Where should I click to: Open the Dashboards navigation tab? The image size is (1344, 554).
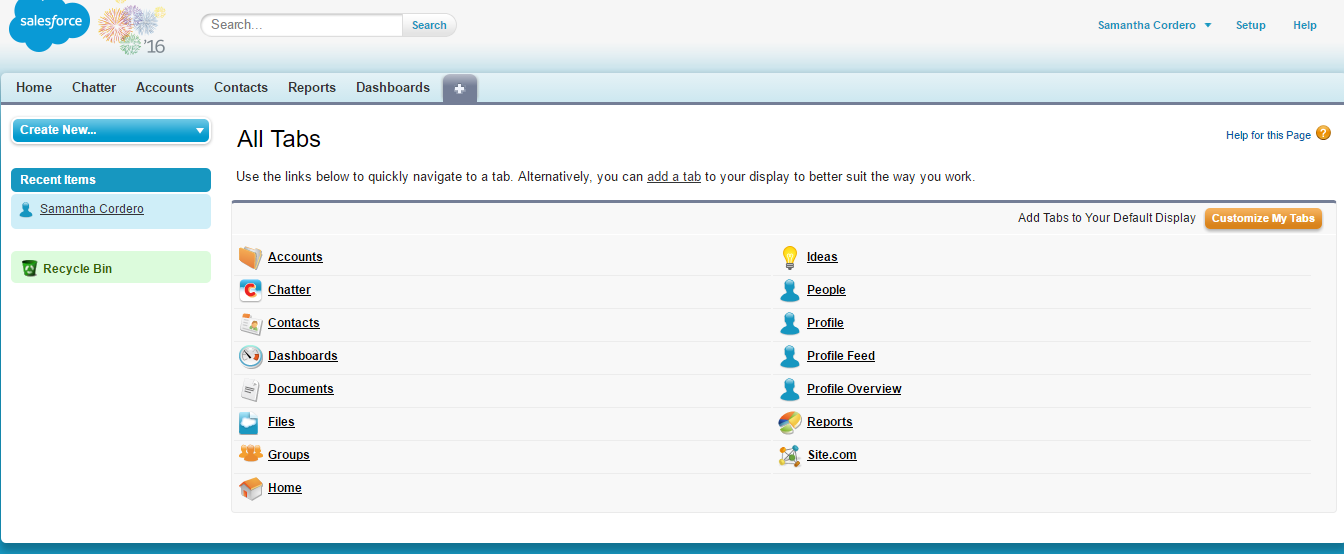pyautogui.click(x=393, y=87)
